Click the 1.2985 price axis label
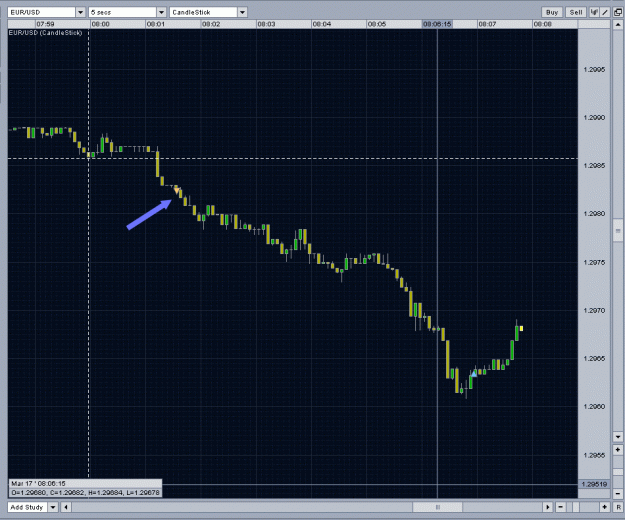Image resolution: width=625 pixels, height=520 pixels. coord(594,166)
